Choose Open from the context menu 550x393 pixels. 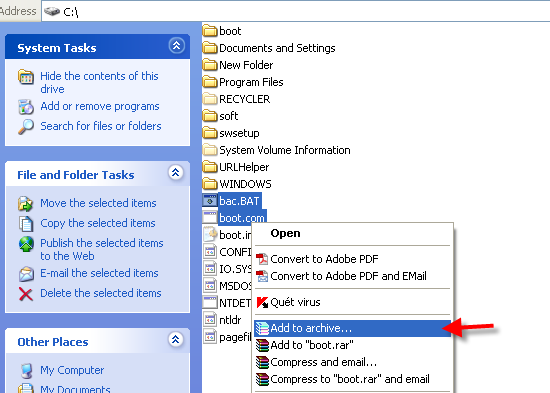[x=285, y=233]
